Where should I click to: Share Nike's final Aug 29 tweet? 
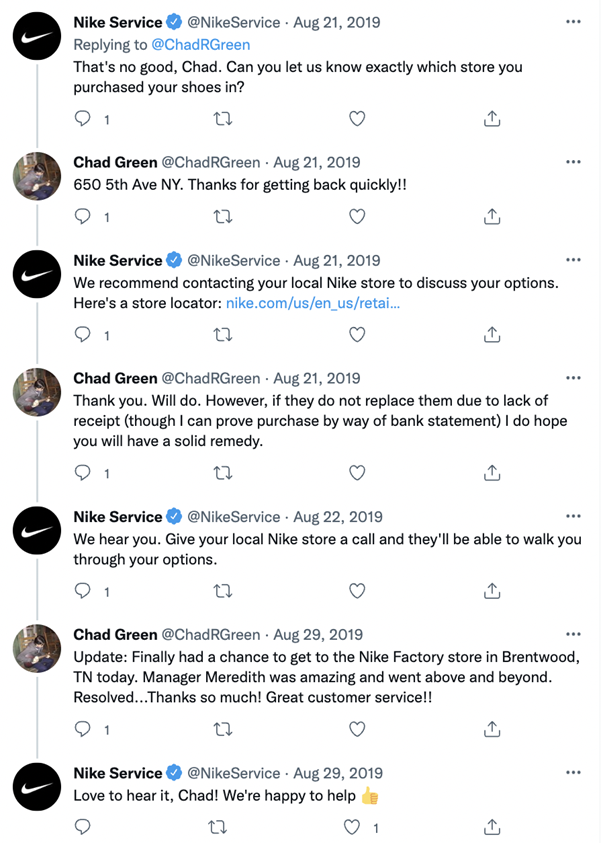click(x=491, y=828)
